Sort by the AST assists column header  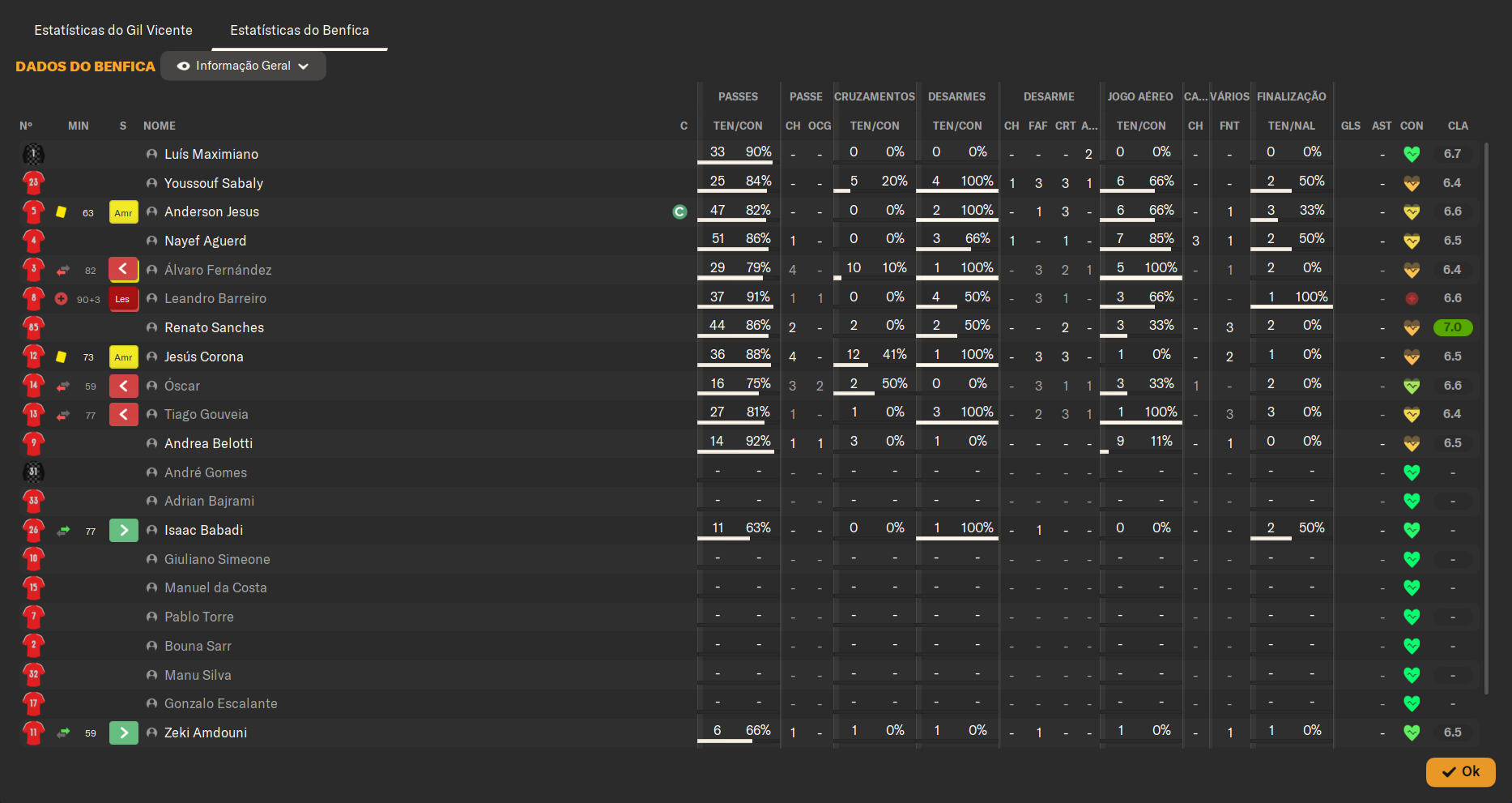pyautogui.click(x=1382, y=126)
